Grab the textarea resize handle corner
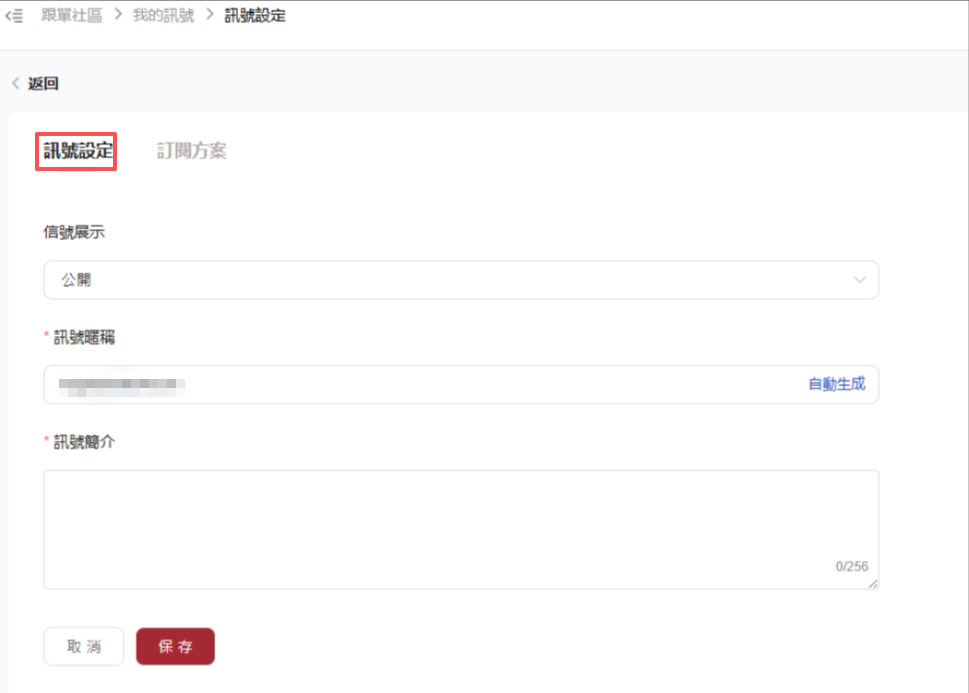This screenshot has width=969, height=693. click(873, 584)
